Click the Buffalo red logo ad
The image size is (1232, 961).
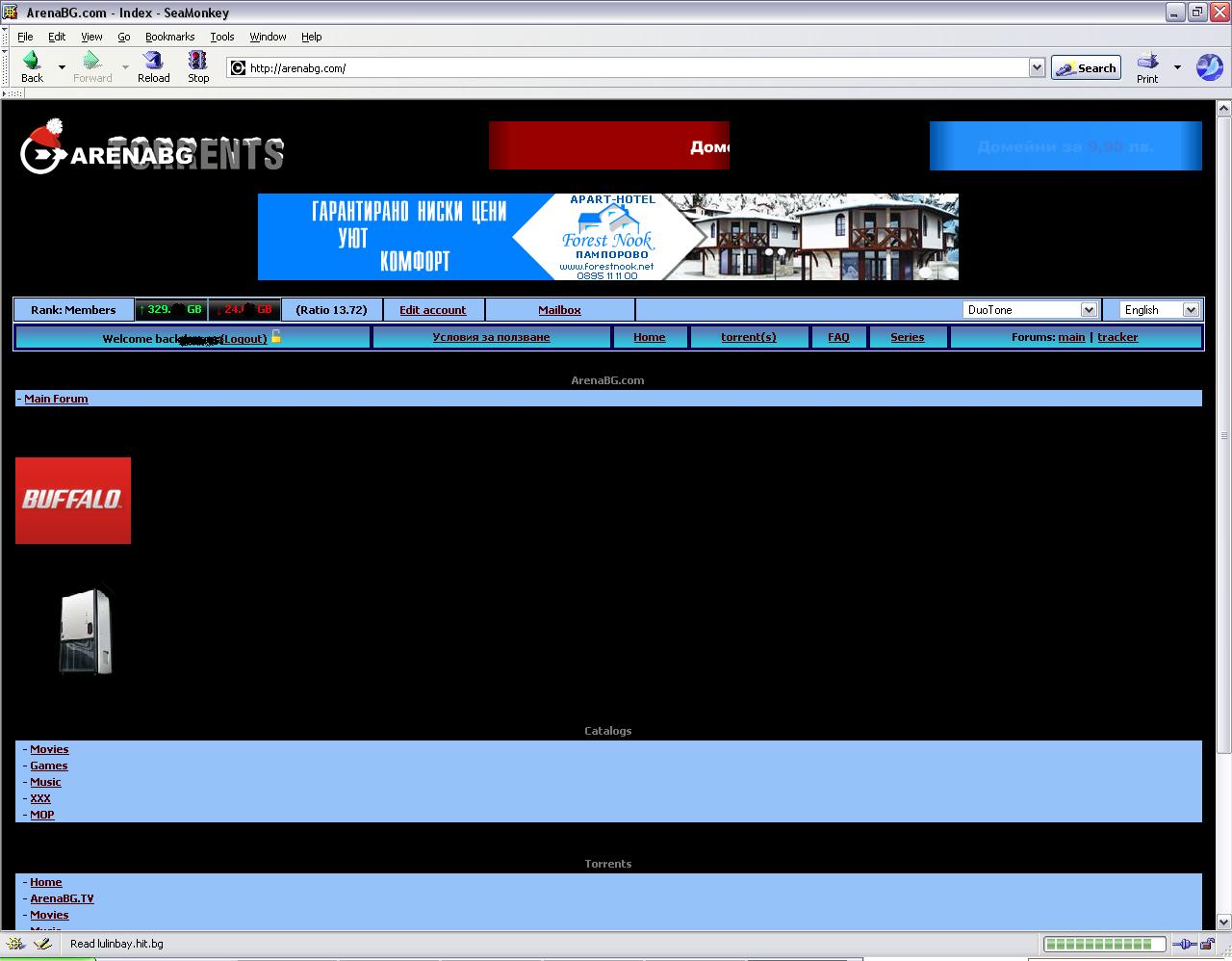click(x=73, y=501)
